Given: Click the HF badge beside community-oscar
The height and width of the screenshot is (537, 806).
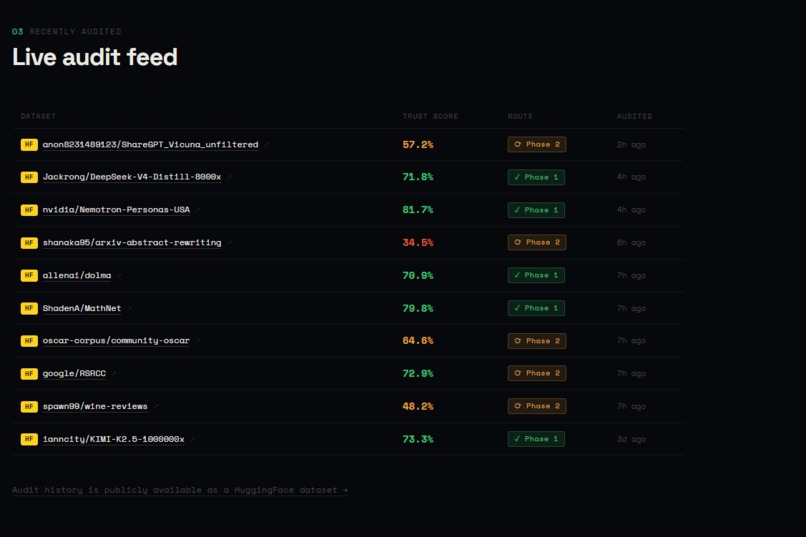Looking at the screenshot, I should click(29, 341).
